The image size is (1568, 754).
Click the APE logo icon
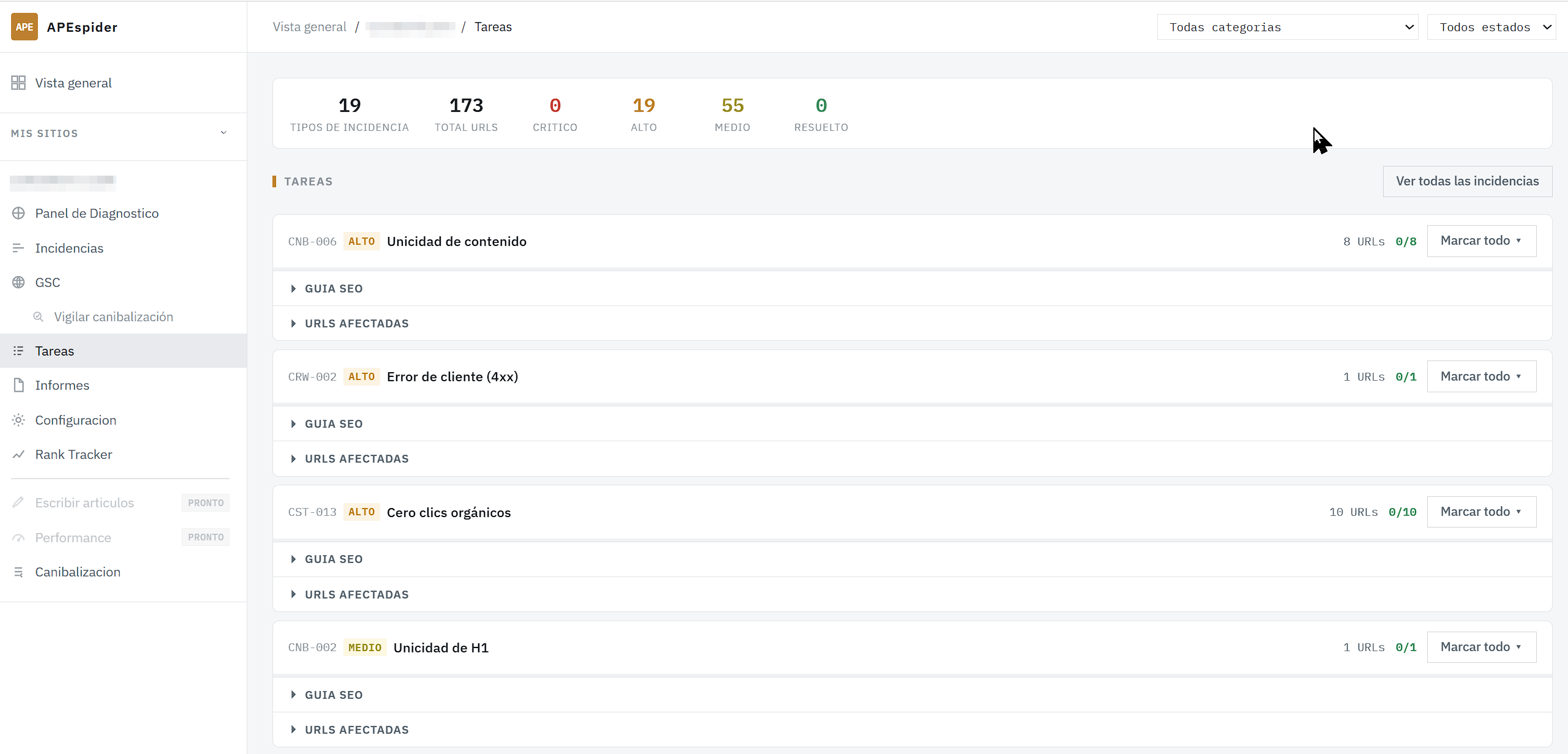click(24, 27)
